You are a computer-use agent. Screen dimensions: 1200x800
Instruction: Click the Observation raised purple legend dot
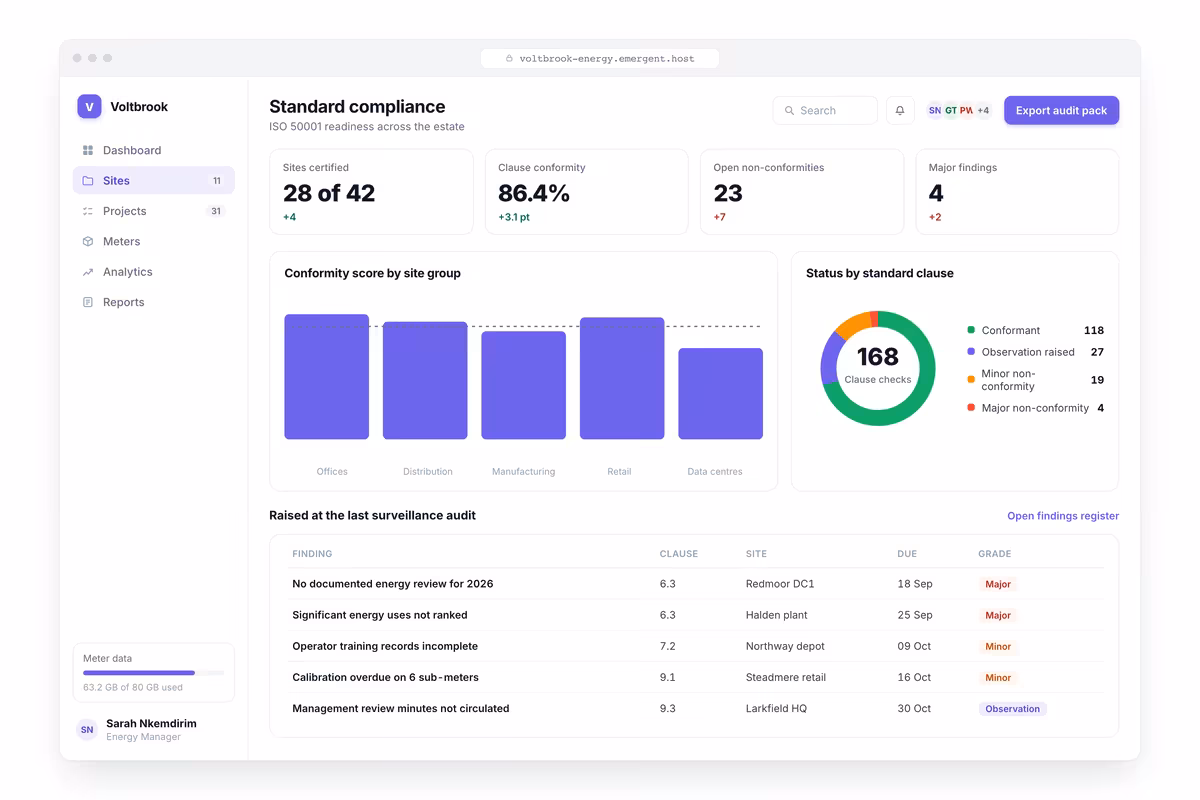tap(971, 352)
